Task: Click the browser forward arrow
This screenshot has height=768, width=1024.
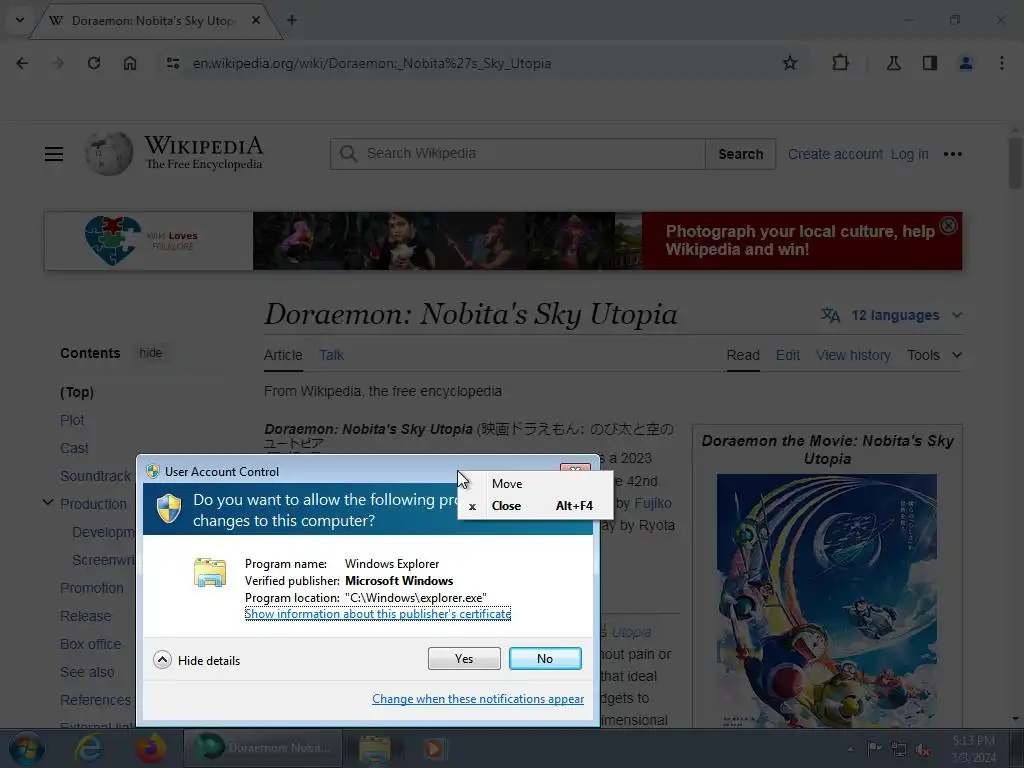Action: 58,63
